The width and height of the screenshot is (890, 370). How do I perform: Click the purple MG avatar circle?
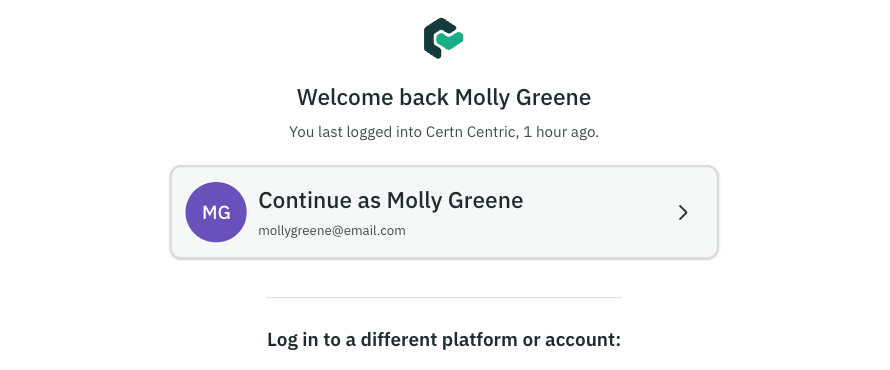[x=216, y=212]
